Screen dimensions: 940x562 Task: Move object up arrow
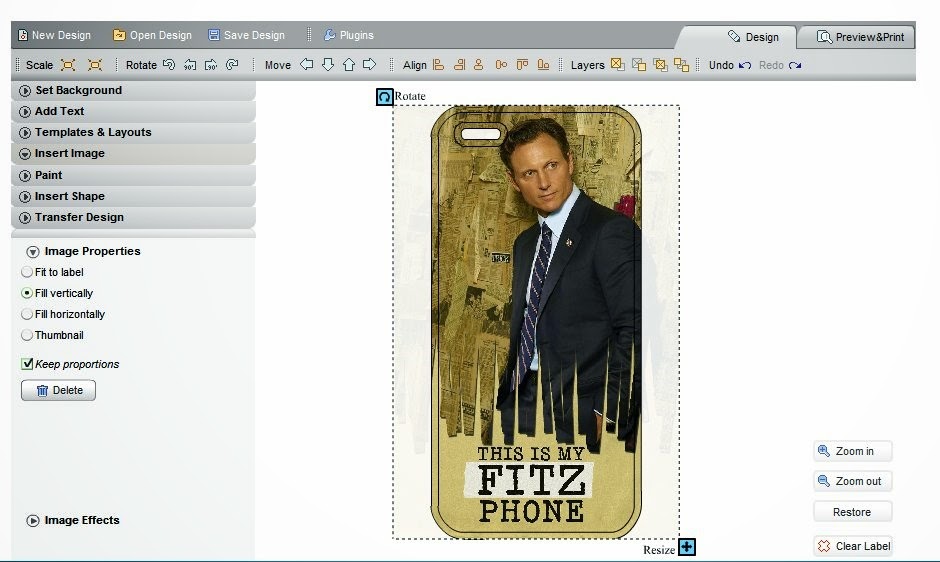click(349, 64)
